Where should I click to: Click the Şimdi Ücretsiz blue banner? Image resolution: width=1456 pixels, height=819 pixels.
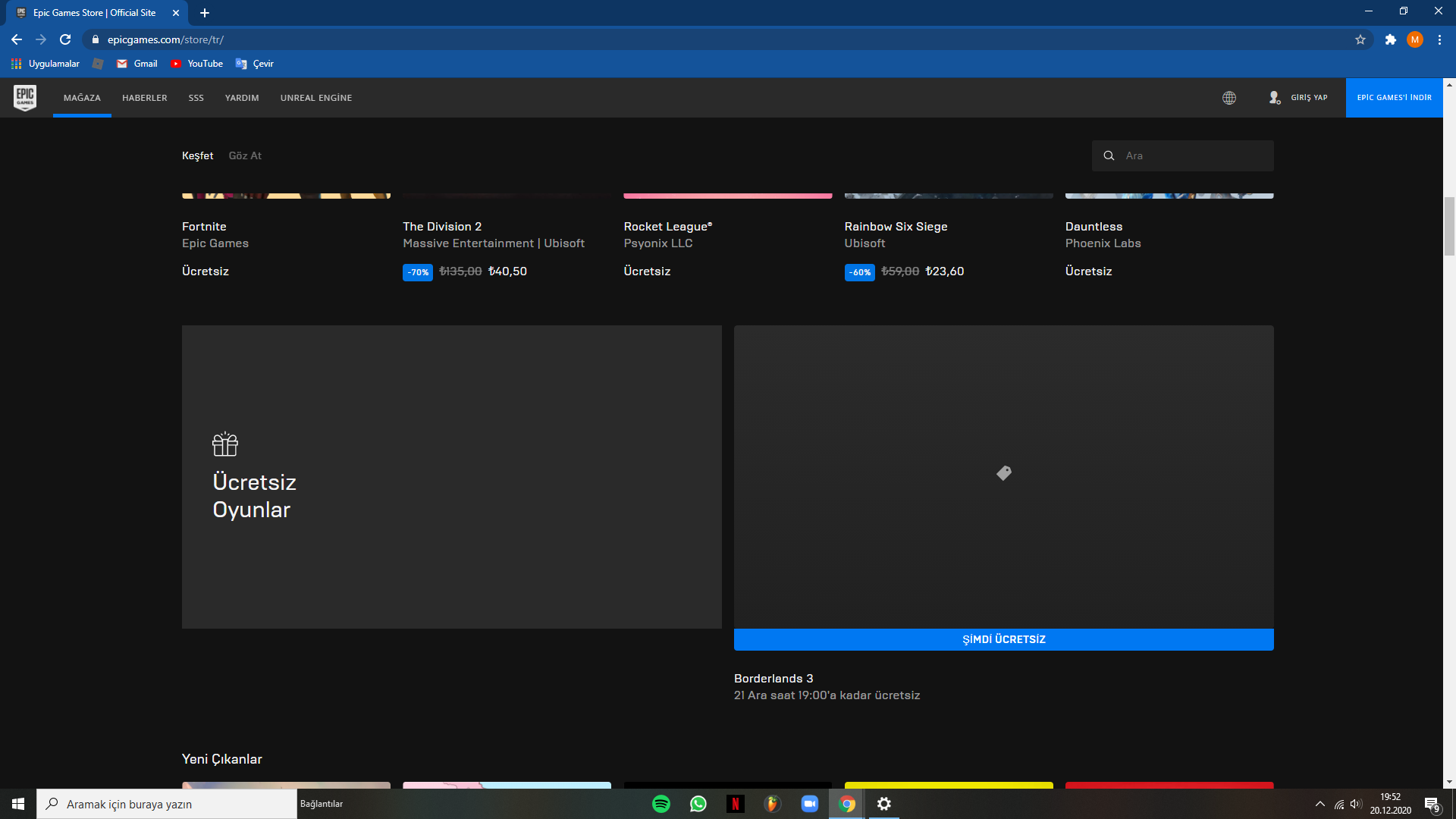pyautogui.click(x=1003, y=639)
